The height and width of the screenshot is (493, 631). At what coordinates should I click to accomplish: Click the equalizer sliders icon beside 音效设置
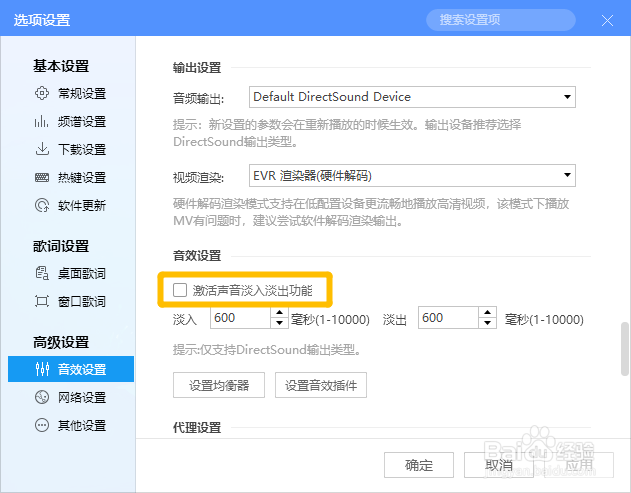(42, 369)
